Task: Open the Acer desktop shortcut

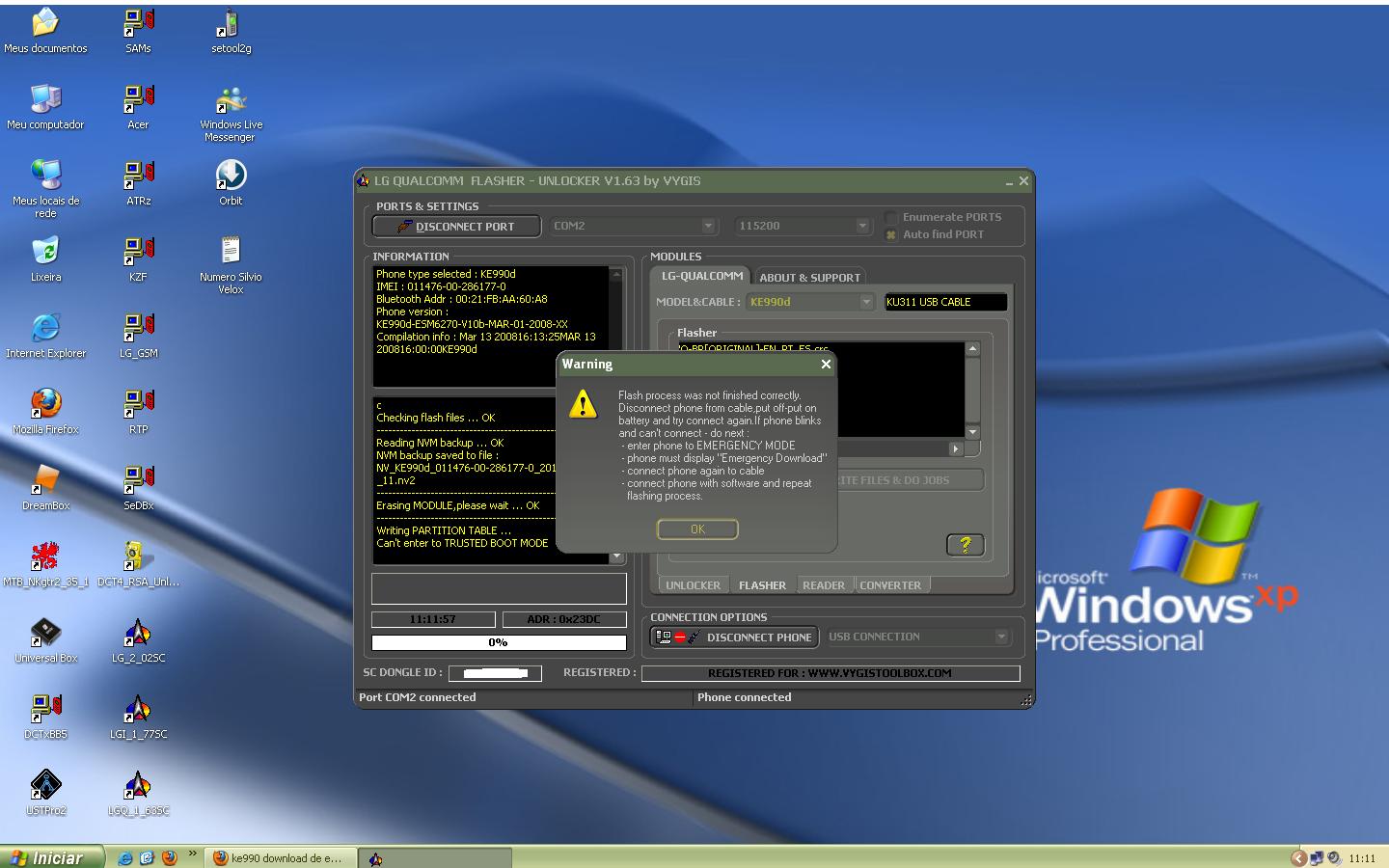Action: coord(138,107)
